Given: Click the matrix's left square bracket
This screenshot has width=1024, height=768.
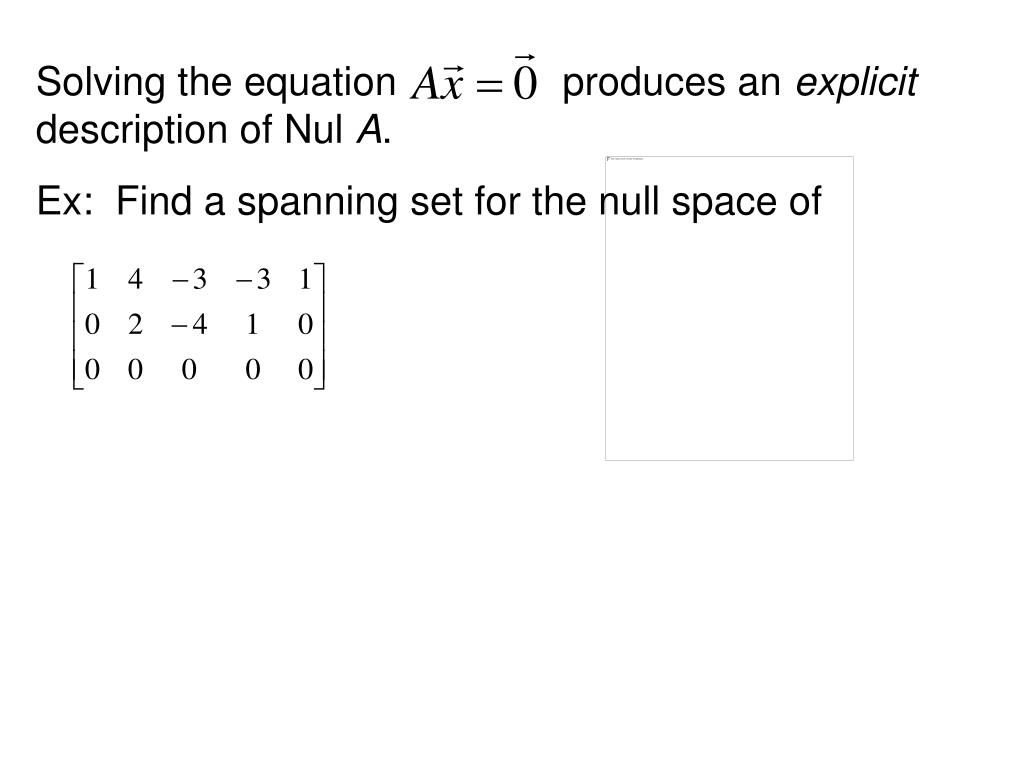Looking at the screenshot, I should pos(77,326).
